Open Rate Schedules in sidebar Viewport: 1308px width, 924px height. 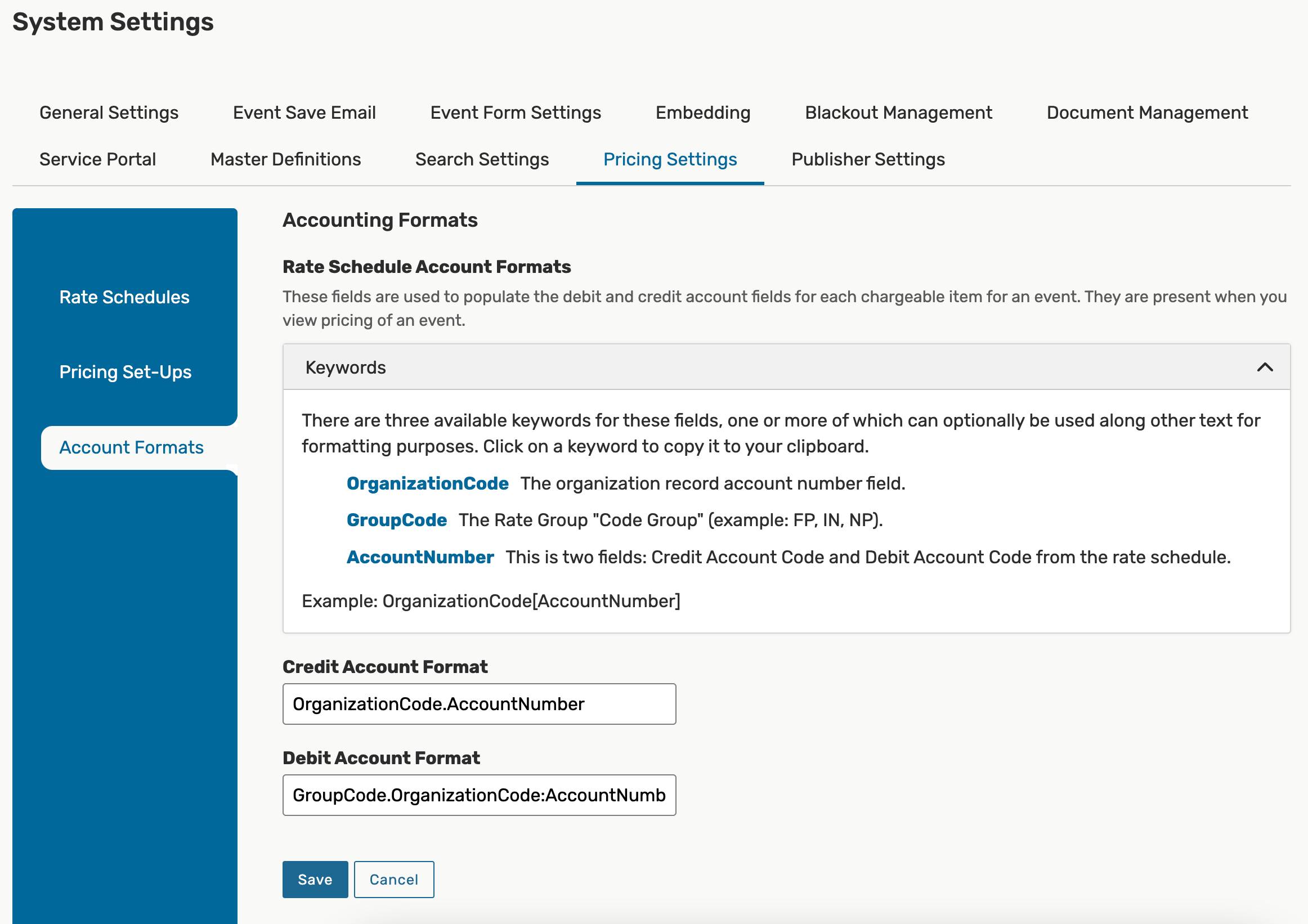click(124, 297)
